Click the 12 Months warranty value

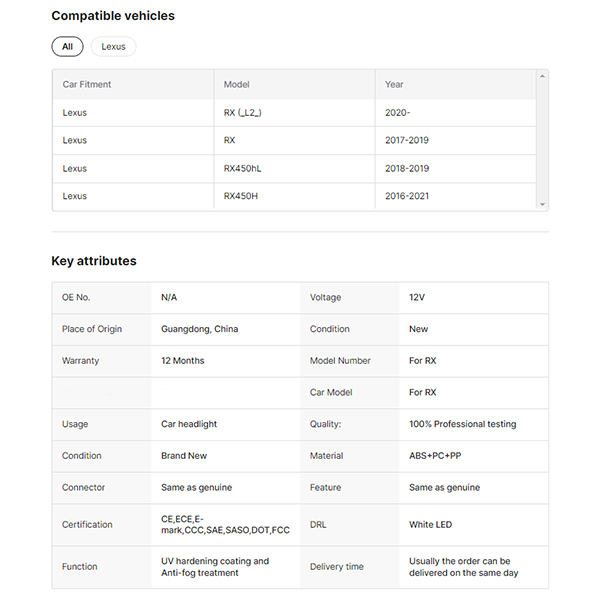coord(182,361)
